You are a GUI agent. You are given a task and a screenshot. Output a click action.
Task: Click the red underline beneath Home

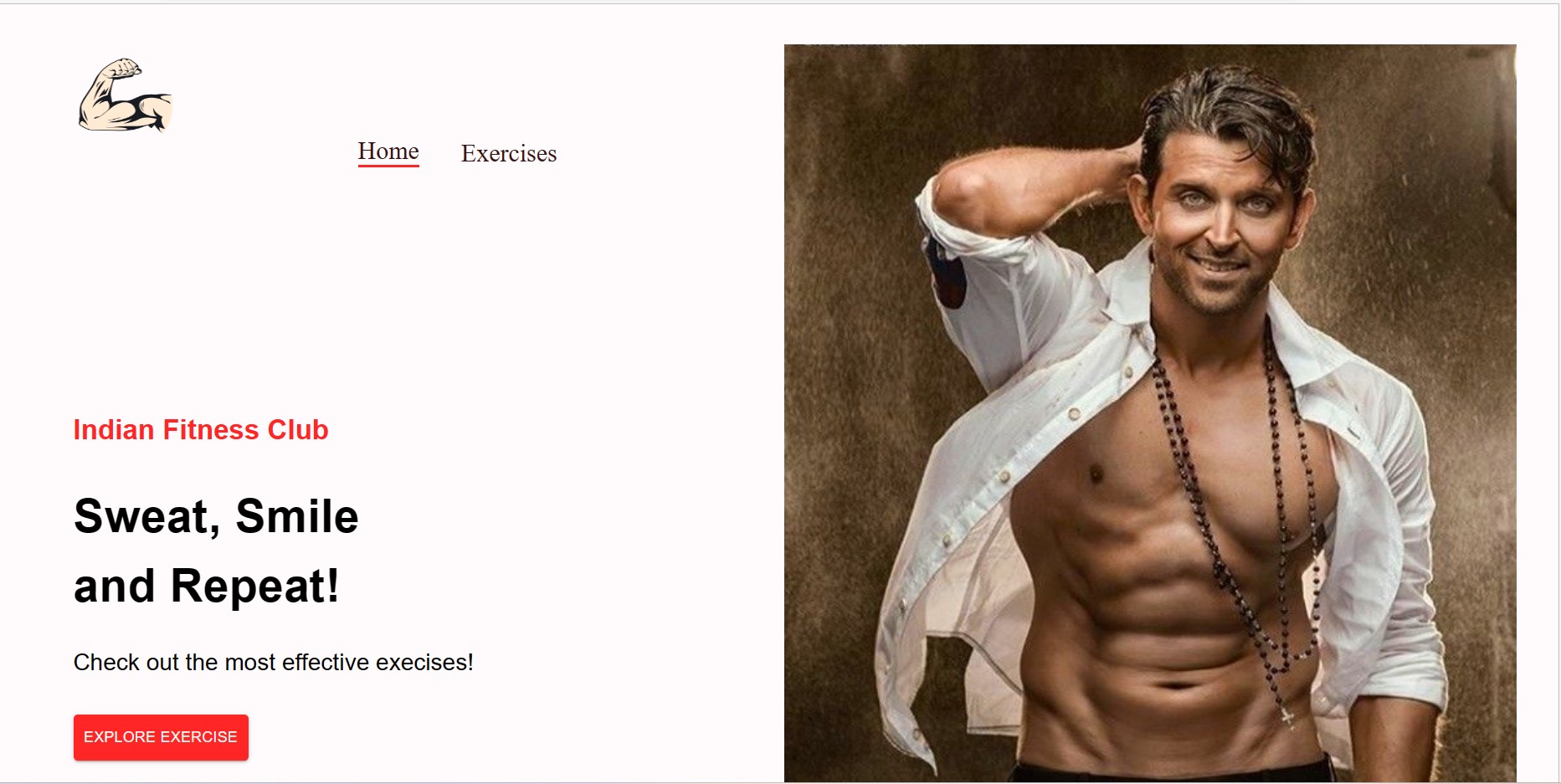pyautogui.click(x=388, y=166)
